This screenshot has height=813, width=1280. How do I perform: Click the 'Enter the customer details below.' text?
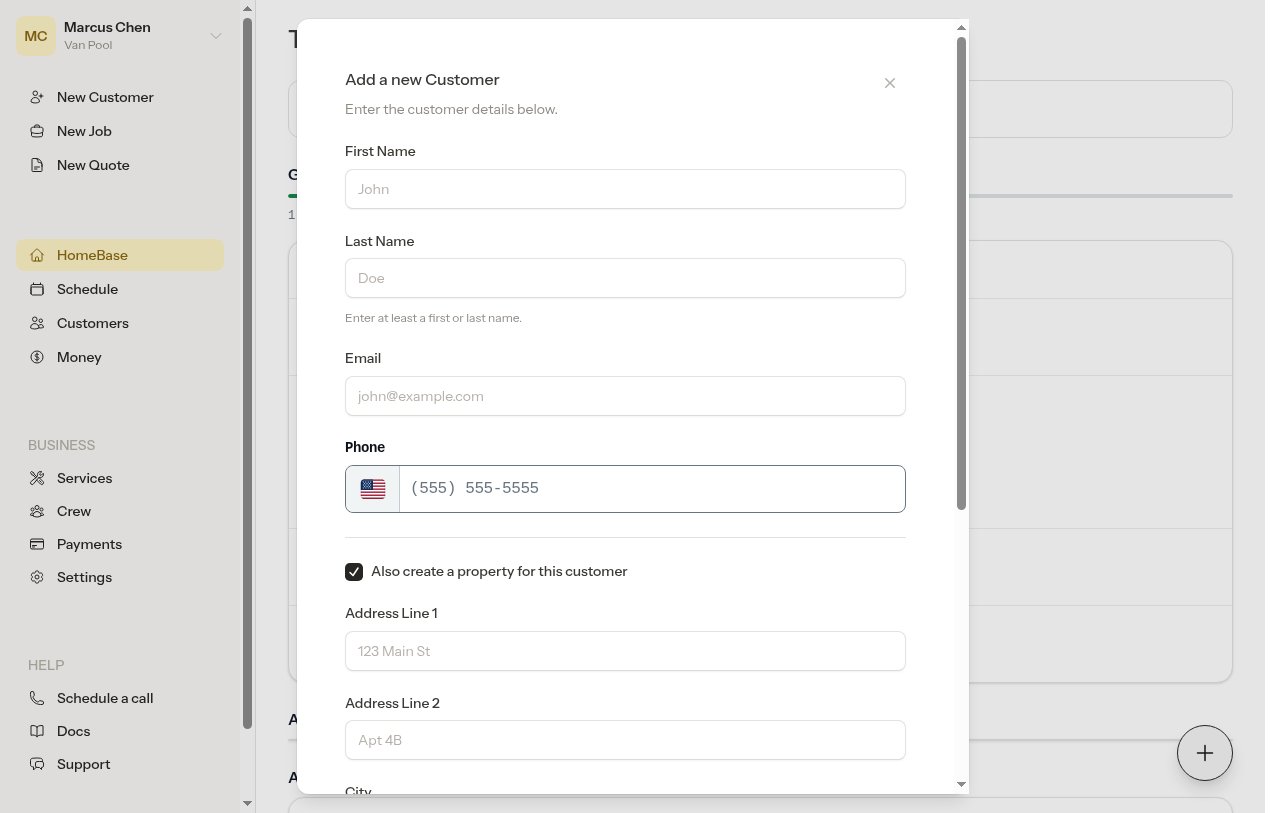point(451,109)
